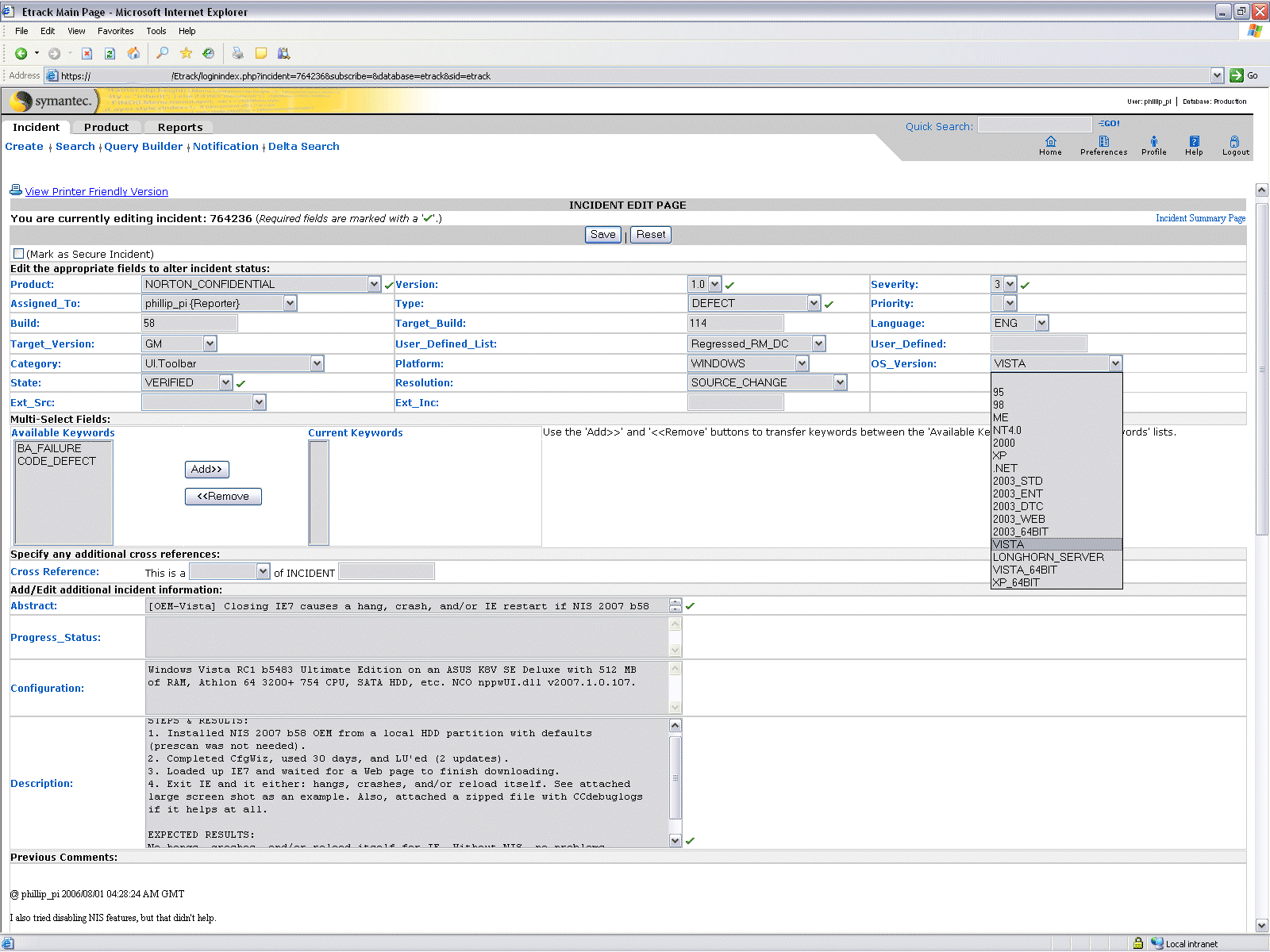The height and width of the screenshot is (952, 1270).
Task: Open the Resolution SOURCE_CHANGE dropdown
Action: click(x=840, y=382)
